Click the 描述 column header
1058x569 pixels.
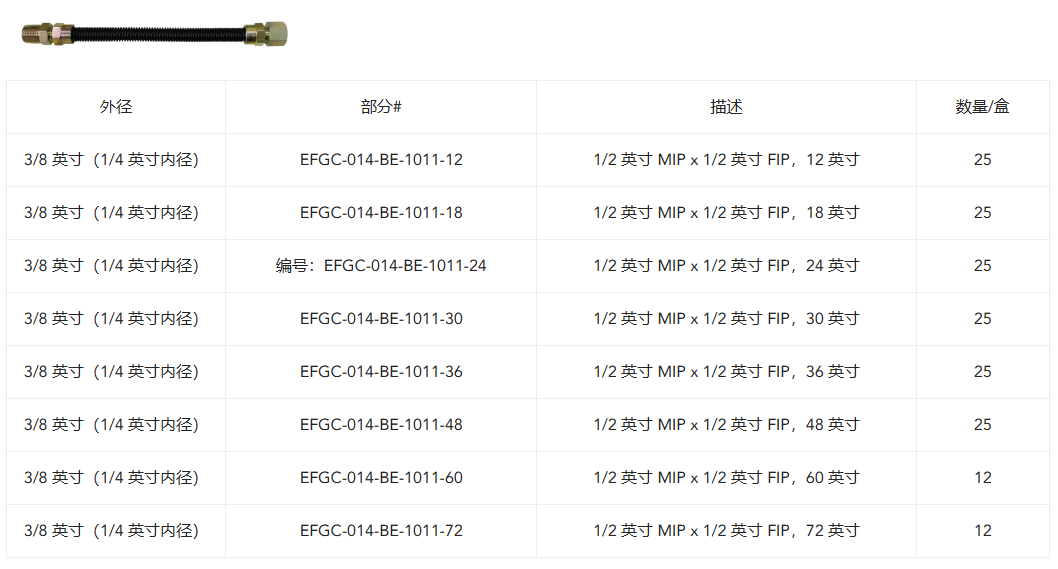point(726,107)
